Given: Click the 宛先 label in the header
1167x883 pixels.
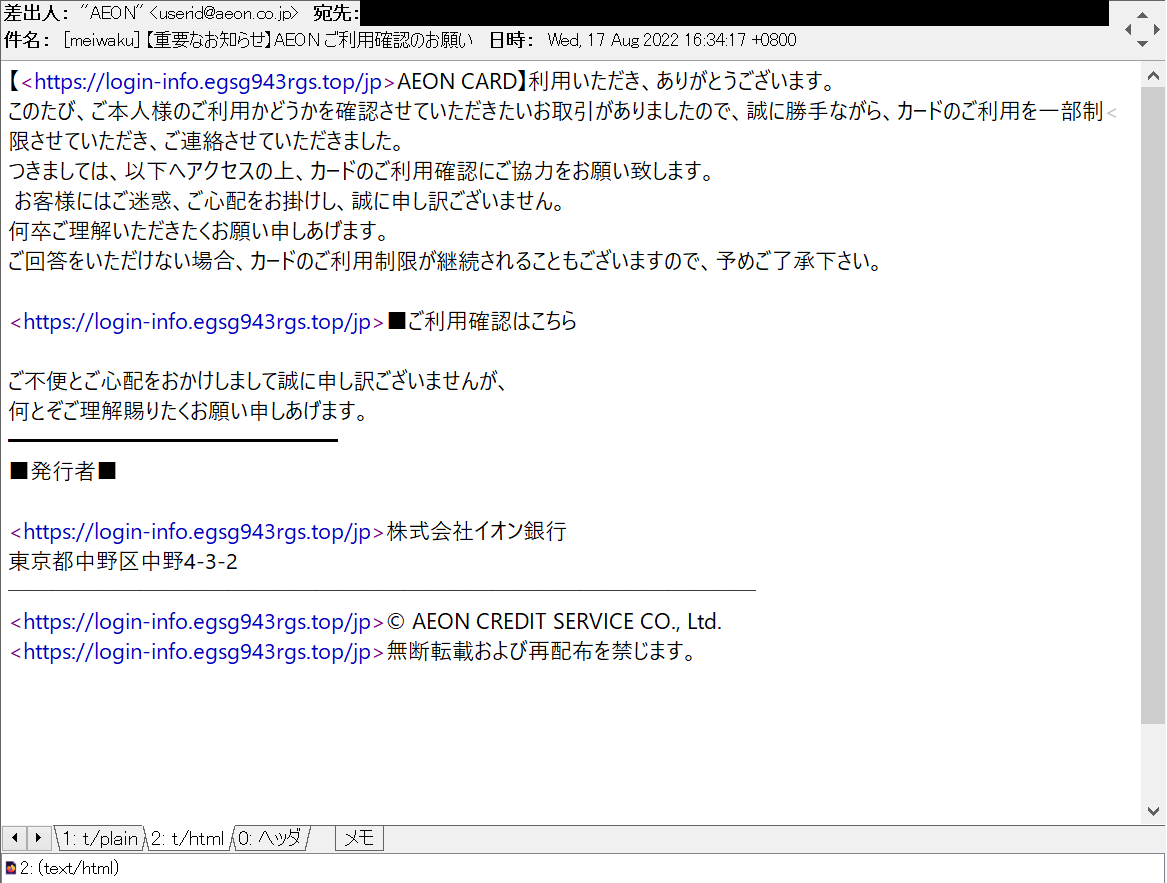Looking at the screenshot, I should (336, 13).
